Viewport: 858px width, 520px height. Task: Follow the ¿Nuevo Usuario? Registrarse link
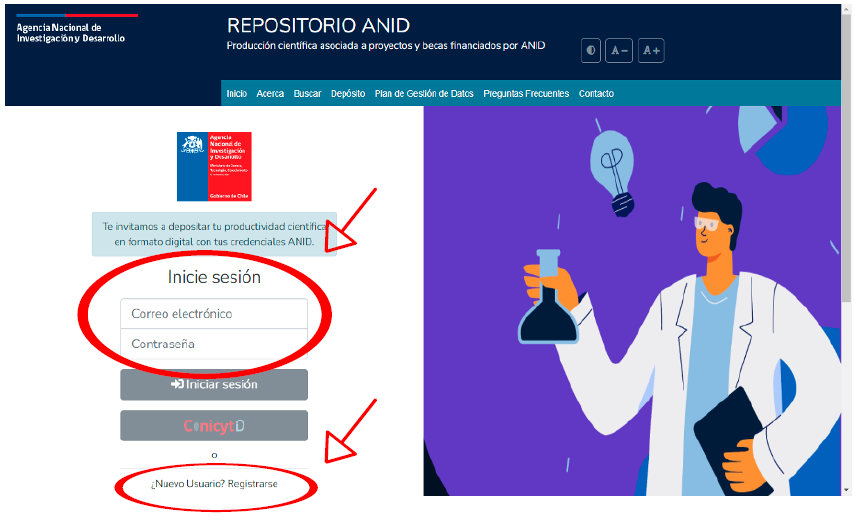click(214, 484)
